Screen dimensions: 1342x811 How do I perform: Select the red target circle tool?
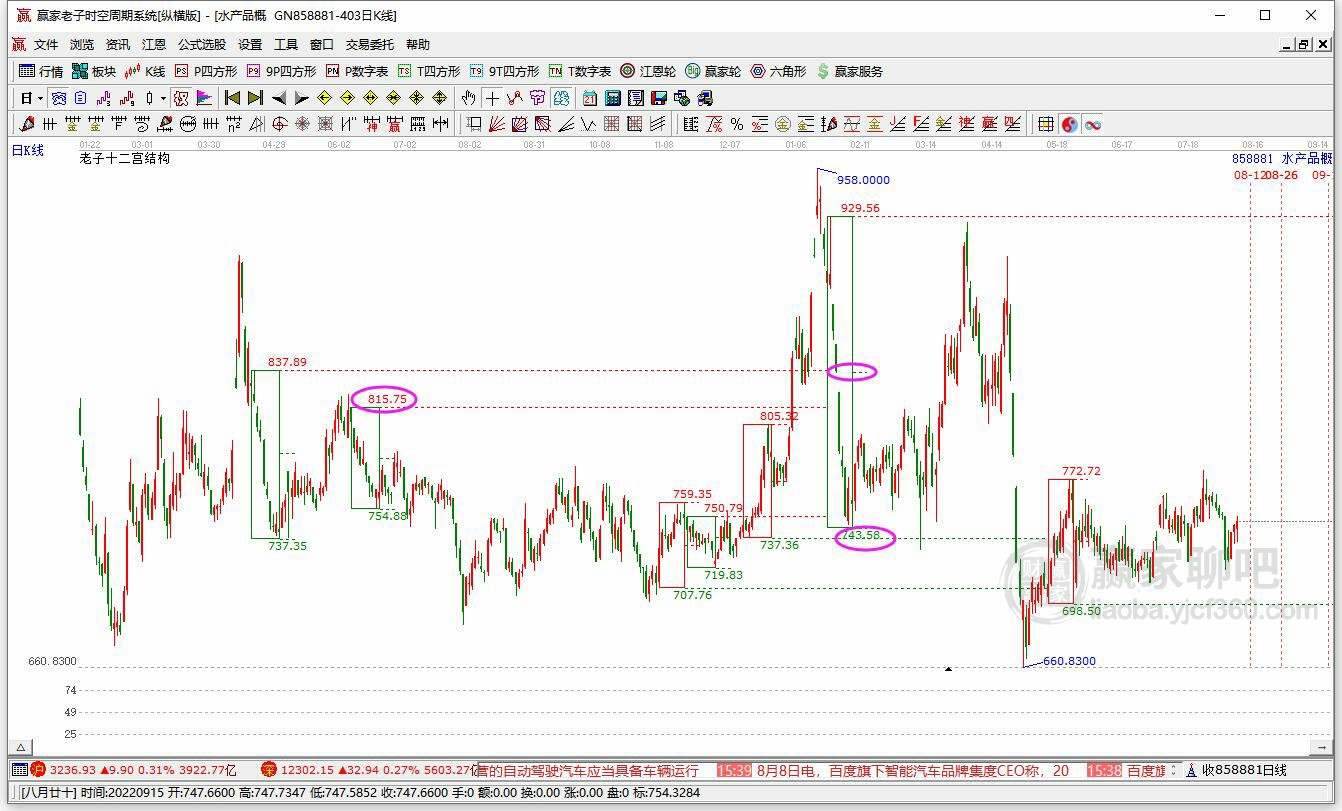[x=279, y=124]
